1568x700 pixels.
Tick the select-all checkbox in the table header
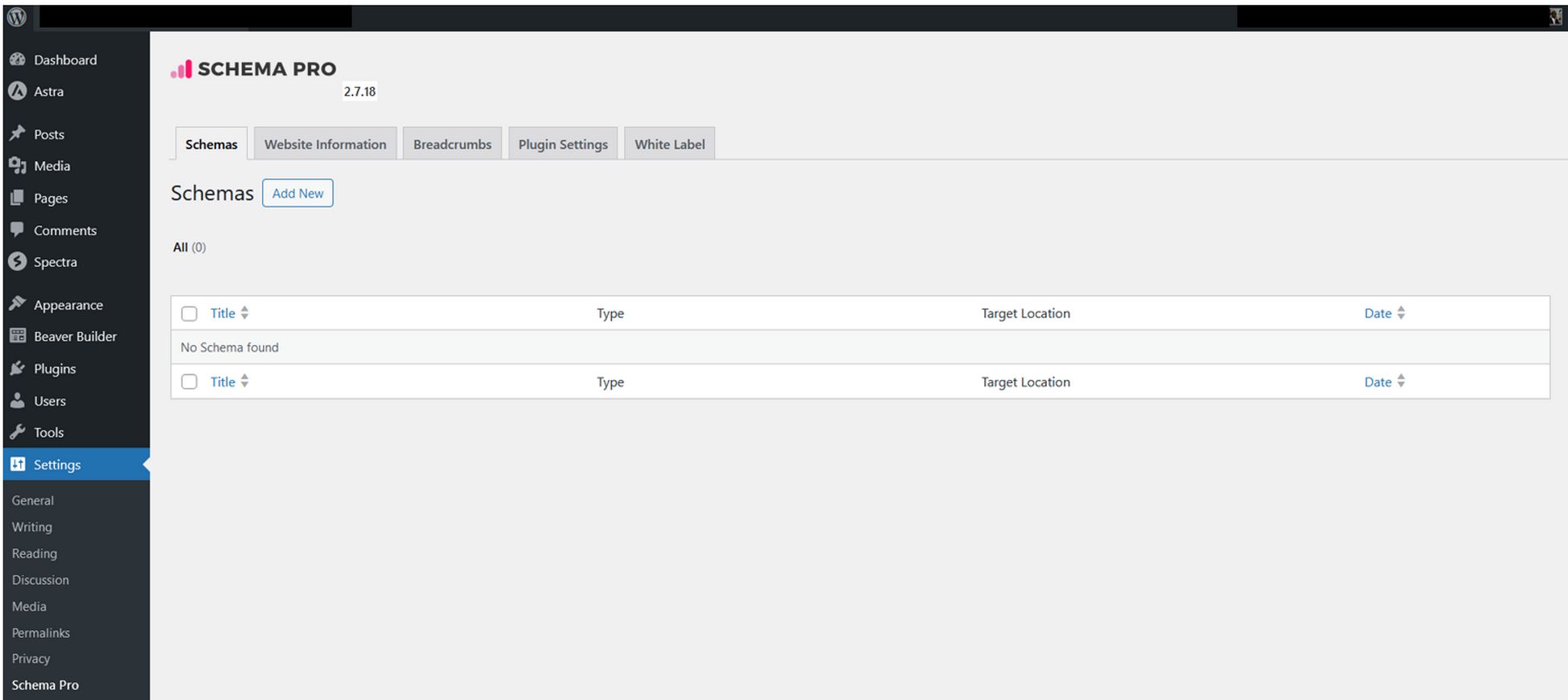pos(189,314)
